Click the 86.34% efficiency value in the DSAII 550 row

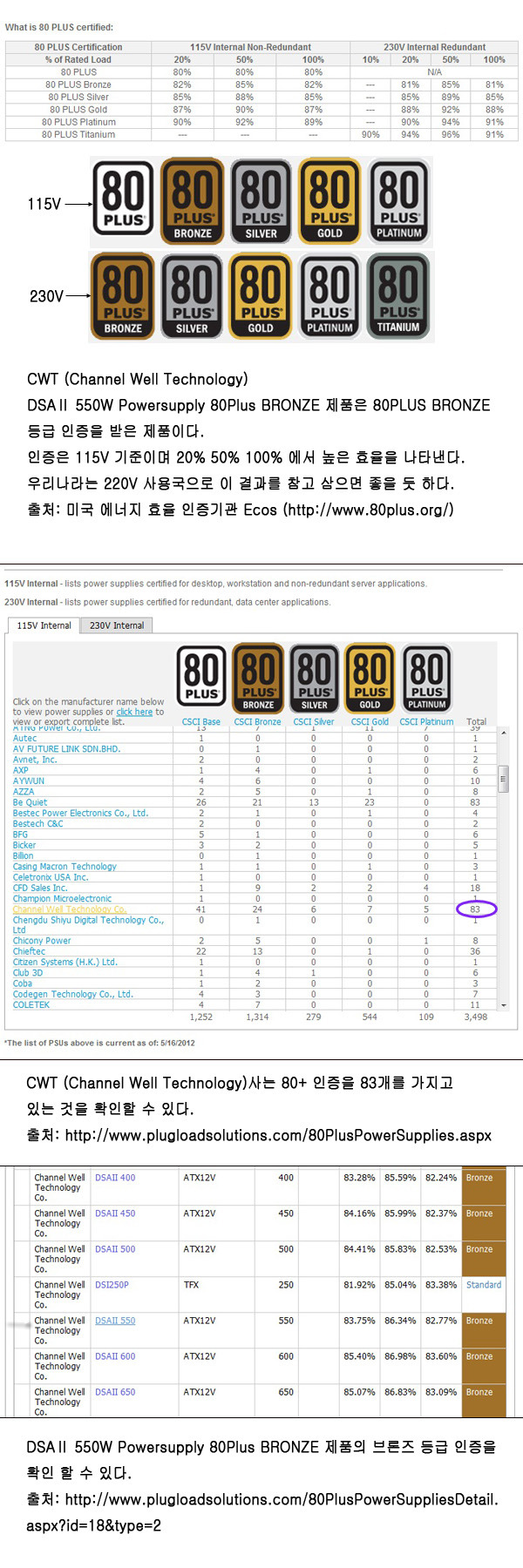(x=400, y=1321)
